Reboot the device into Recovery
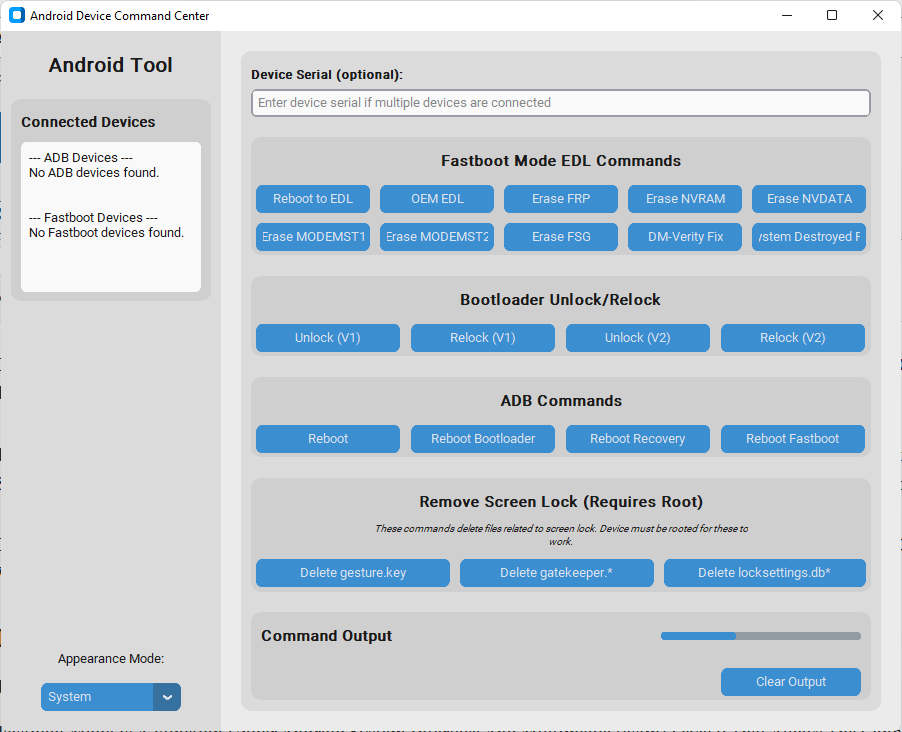Screen dimensions: 902x732 click(x=637, y=438)
